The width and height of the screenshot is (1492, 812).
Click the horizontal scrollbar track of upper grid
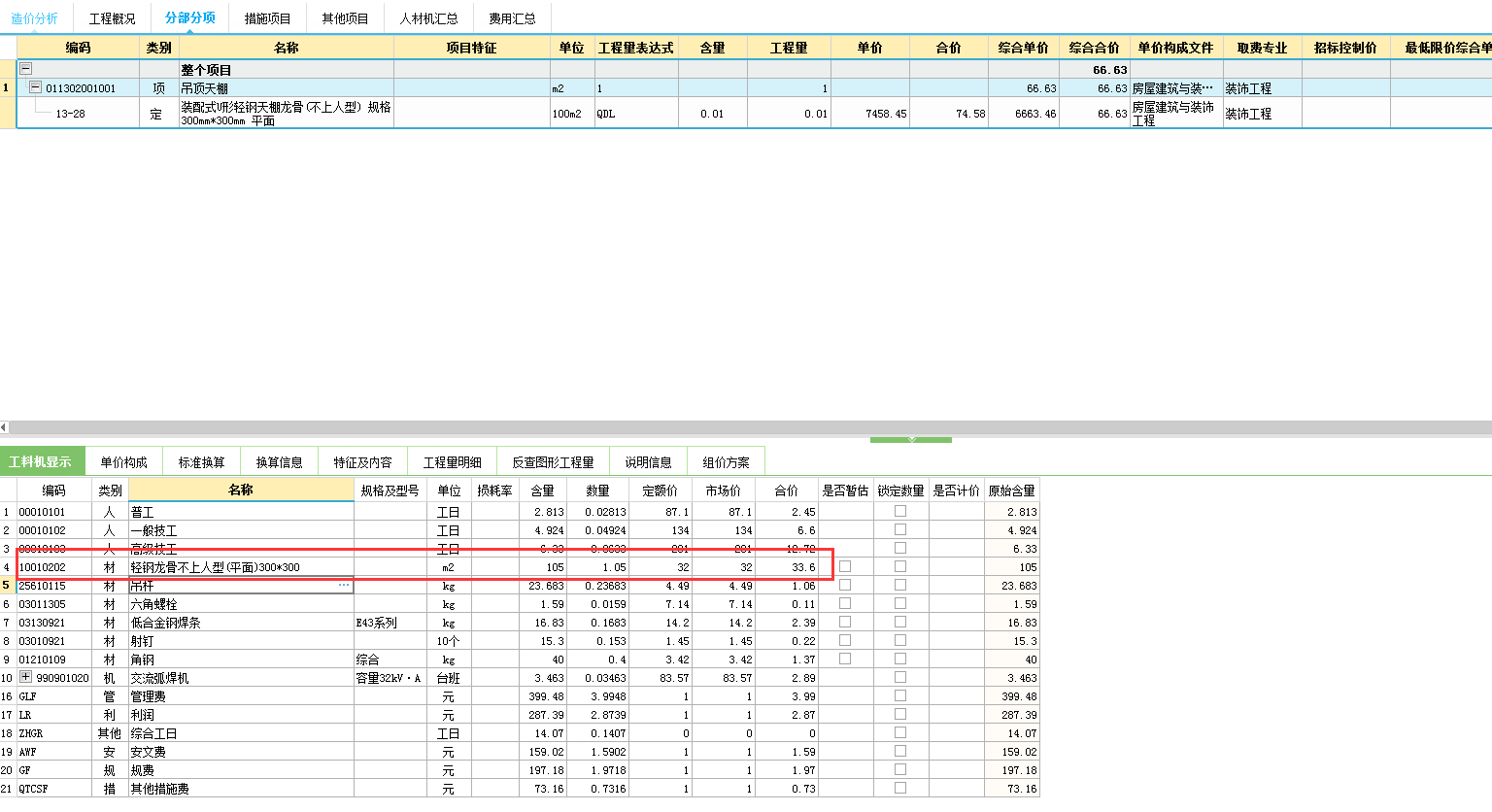(748, 427)
